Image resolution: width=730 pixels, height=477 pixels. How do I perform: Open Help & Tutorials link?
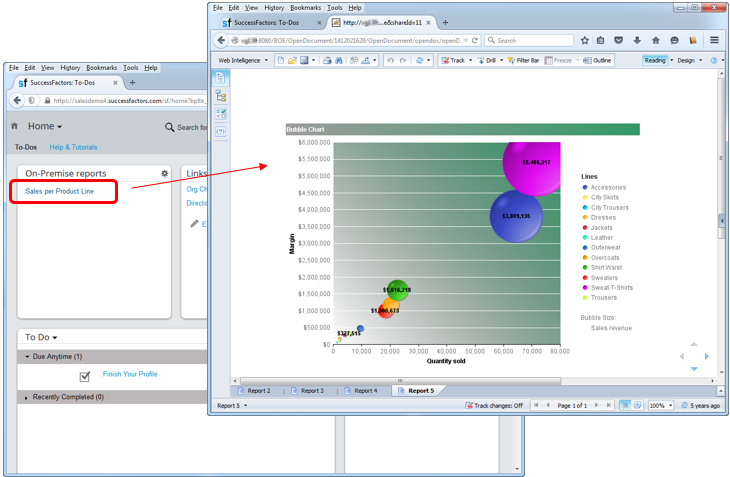tap(73, 147)
